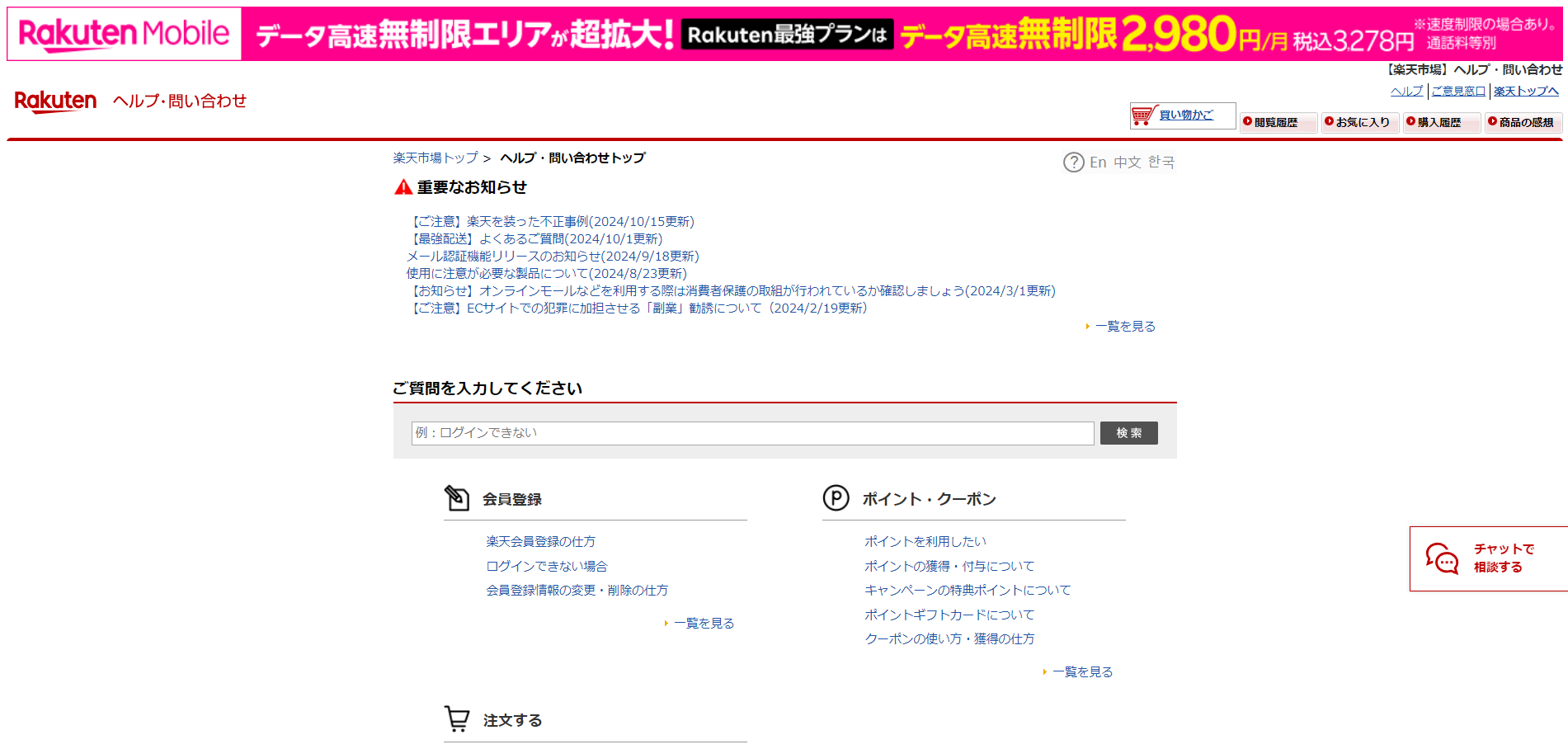The height and width of the screenshot is (749, 1568).
Task: Click 一覧を見る under 会員登録
Action: click(x=704, y=624)
